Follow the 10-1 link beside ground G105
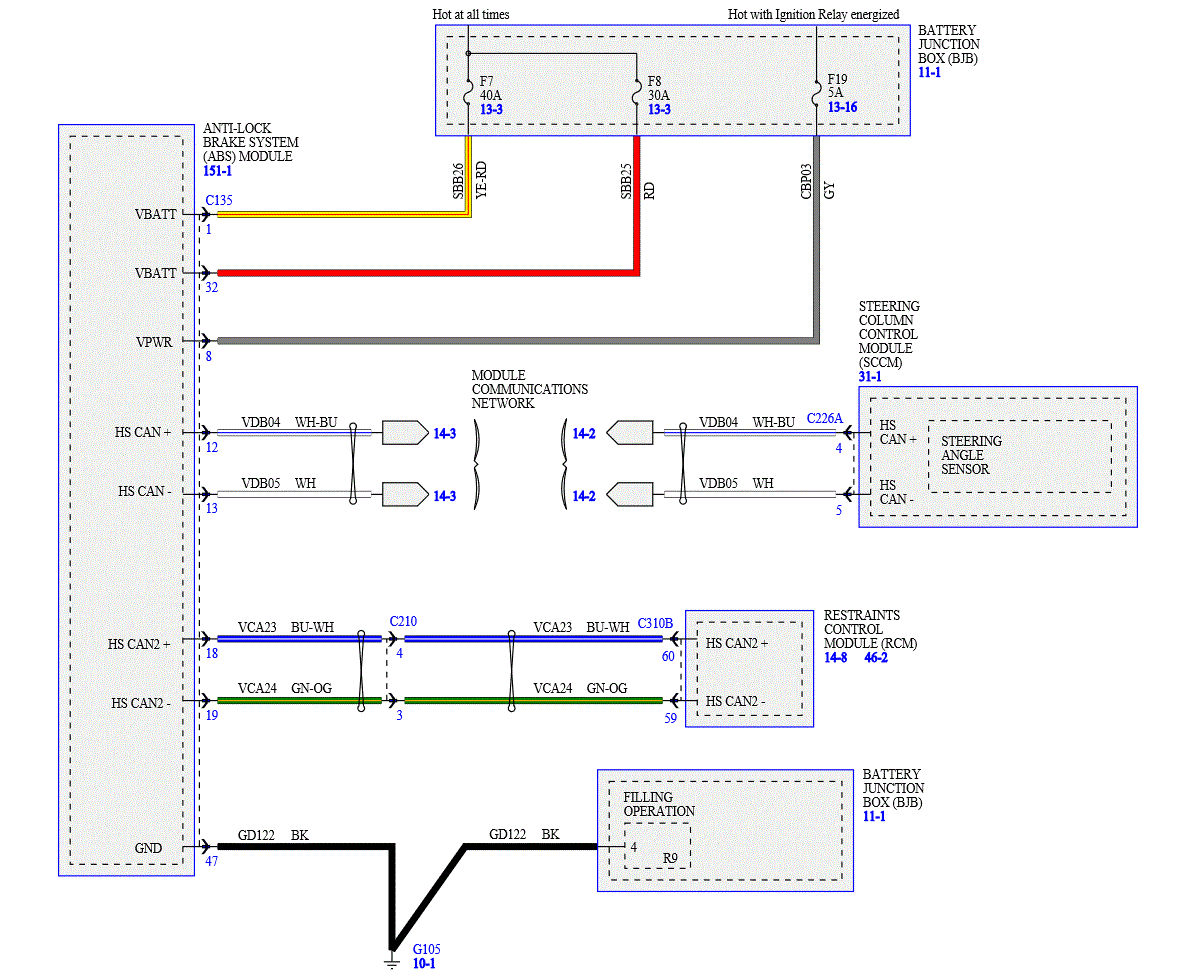Image resolution: width=1195 pixels, height=977 pixels. [x=424, y=964]
